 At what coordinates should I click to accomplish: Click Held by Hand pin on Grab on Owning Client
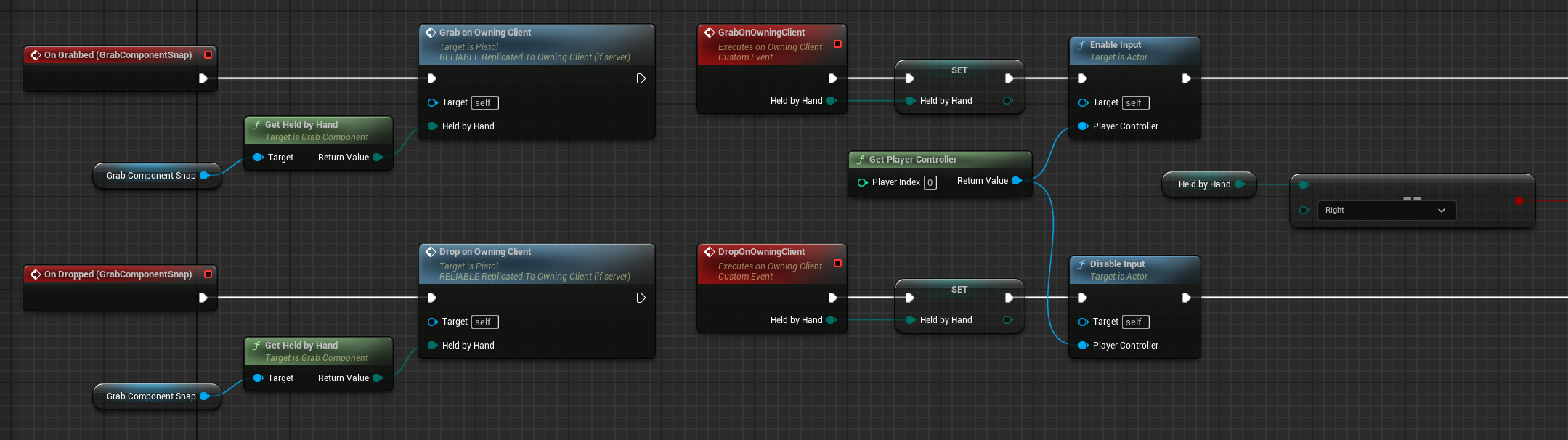[432, 126]
